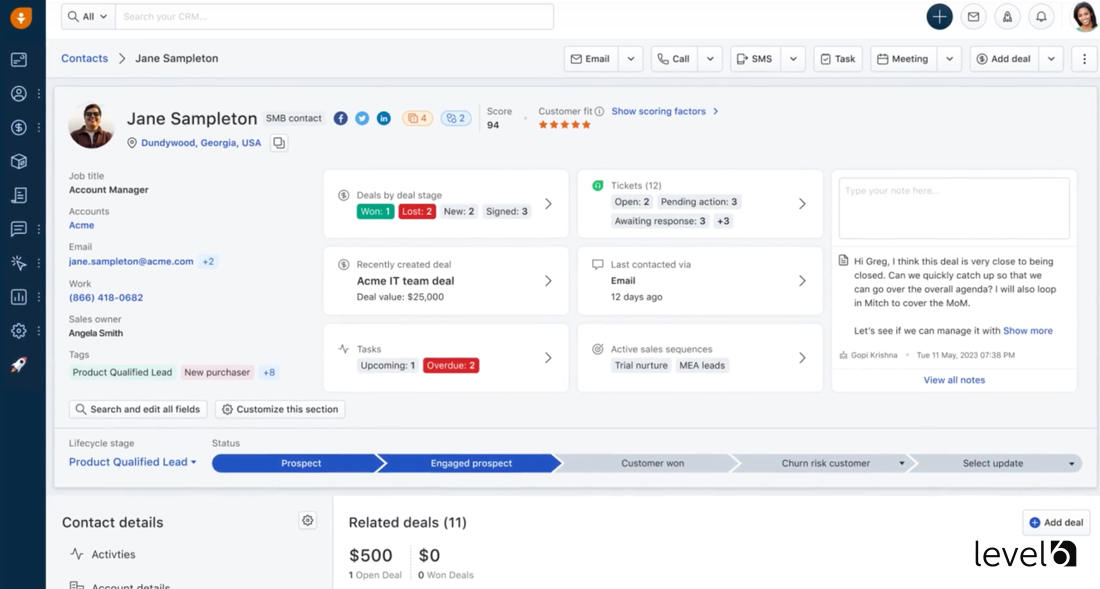This screenshot has width=1100, height=589.
Task: Select the Deals icon in the sidebar
Action: [x=21, y=128]
